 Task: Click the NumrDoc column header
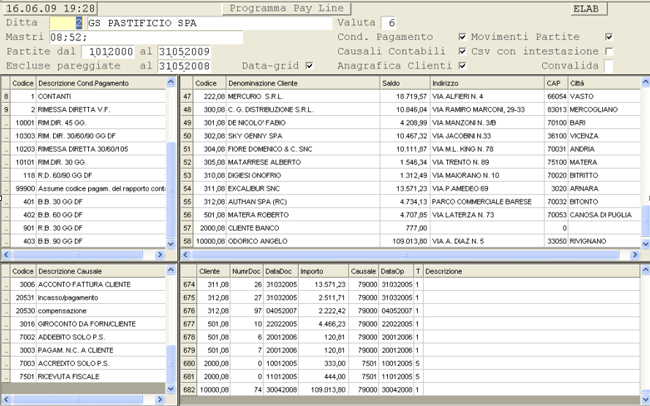click(x=247, y=271)
